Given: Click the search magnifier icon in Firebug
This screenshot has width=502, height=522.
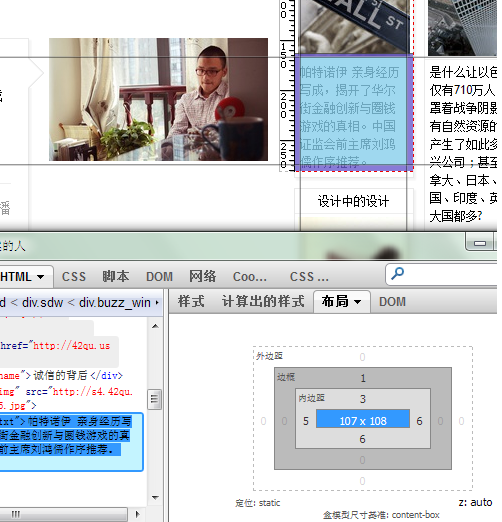Looking at the screenshot, I should 397,274.
